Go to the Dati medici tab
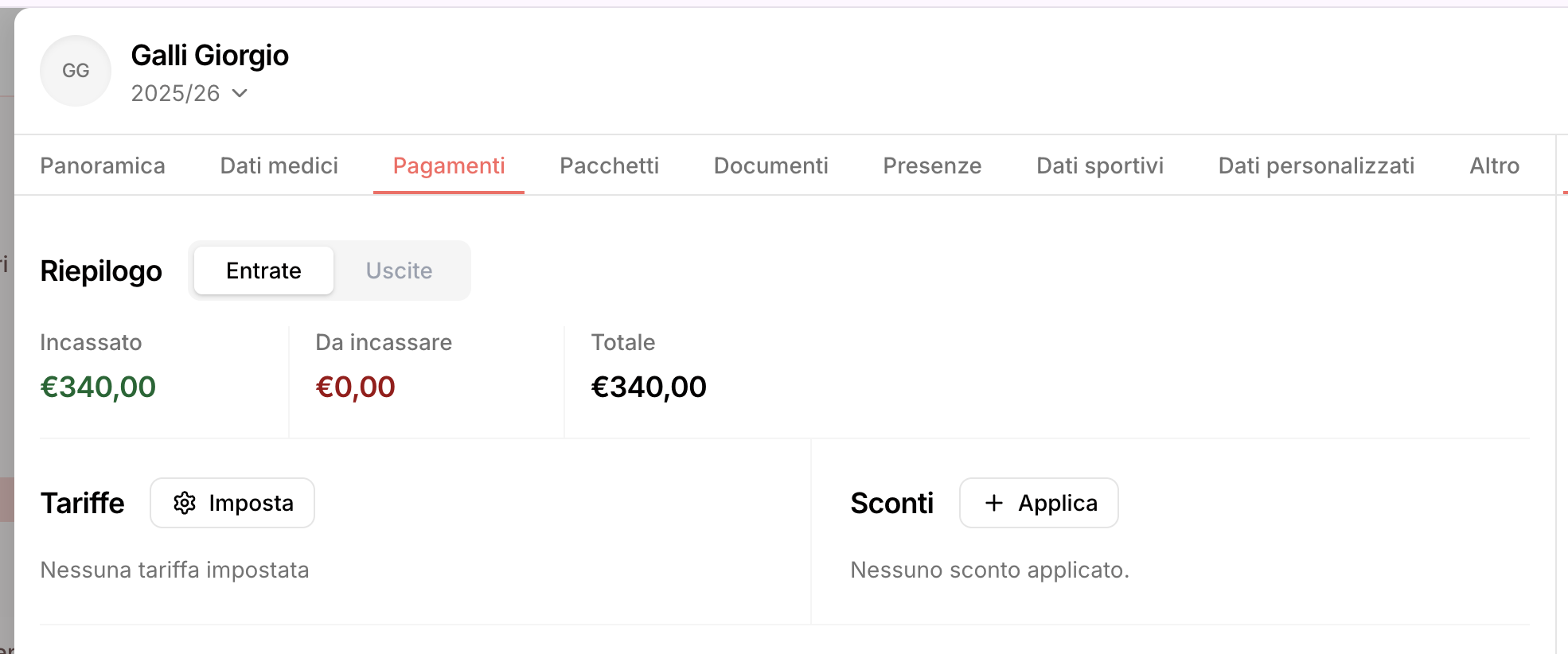This screenshot has height=654, width=1568. click(279, 165)
